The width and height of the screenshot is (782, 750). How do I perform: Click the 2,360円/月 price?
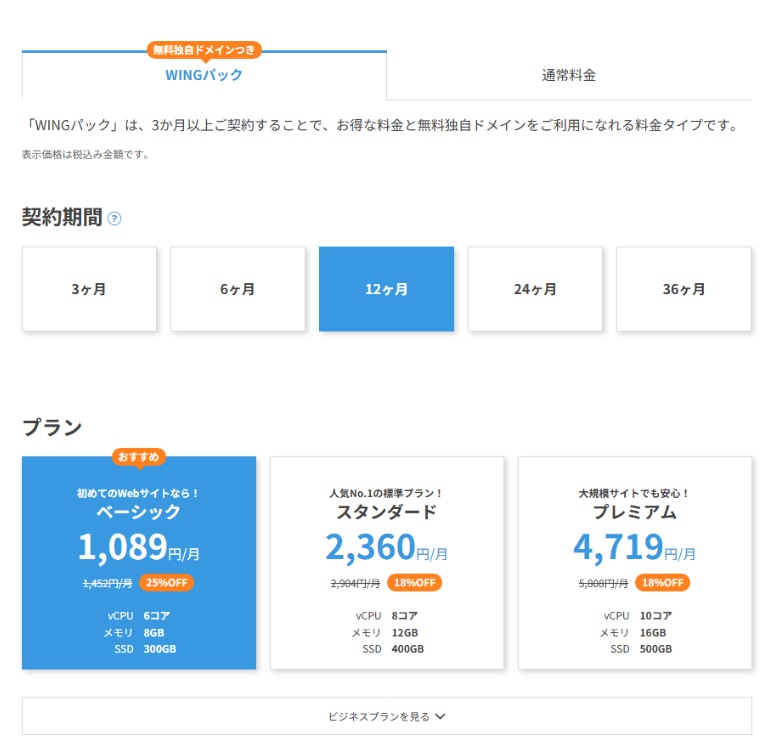click(387, 548)
